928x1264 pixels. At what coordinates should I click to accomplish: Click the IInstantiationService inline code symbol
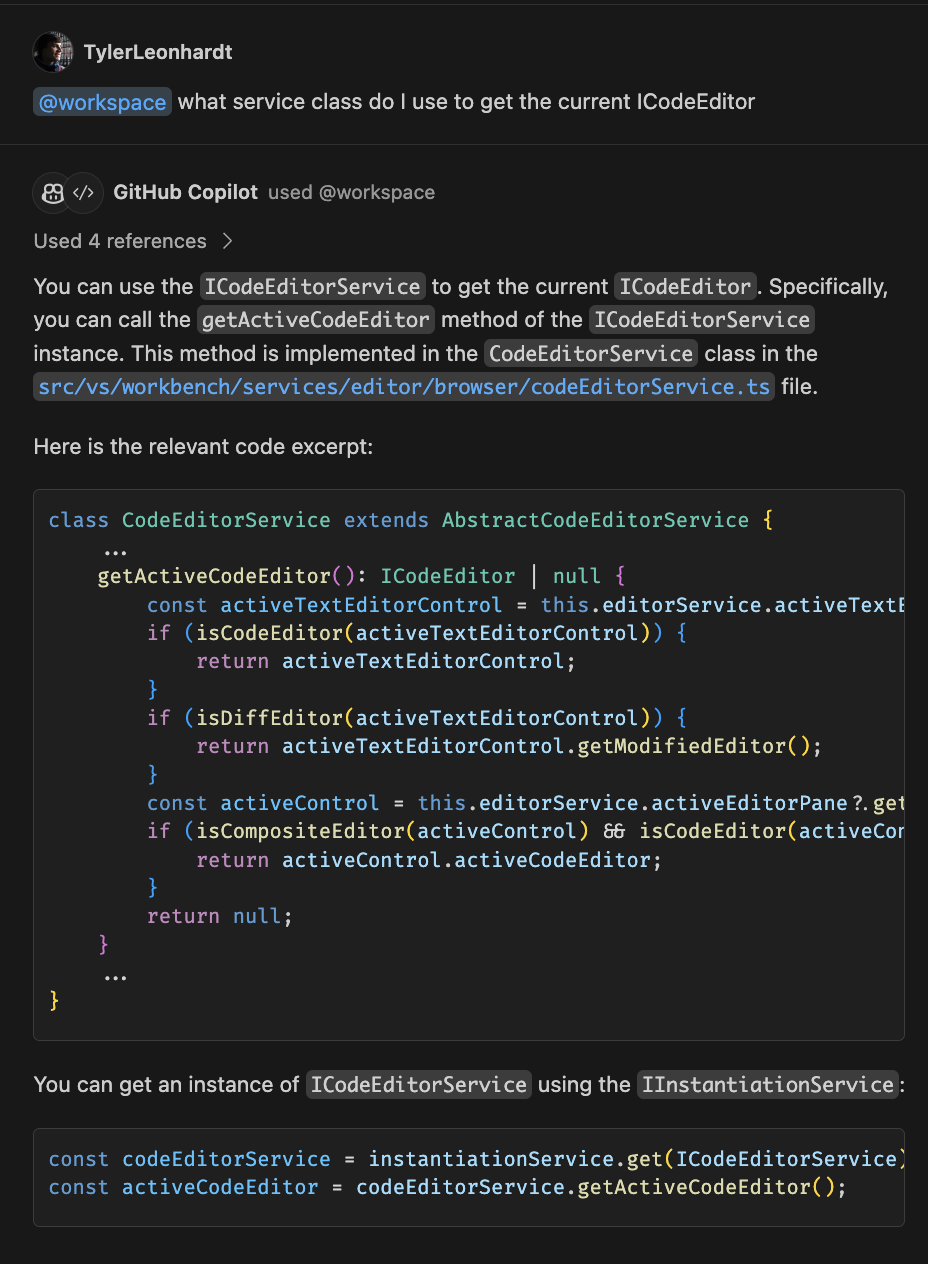click(x=766, y=1085)
